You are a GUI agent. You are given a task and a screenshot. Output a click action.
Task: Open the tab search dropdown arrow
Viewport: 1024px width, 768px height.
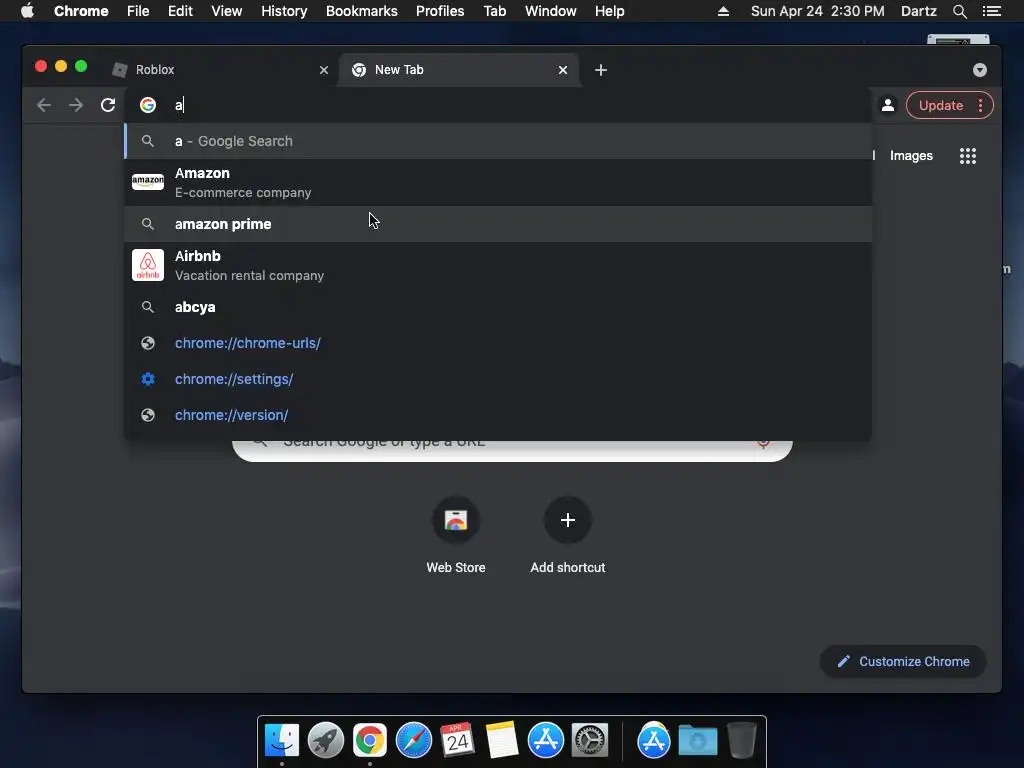coord(979,70)
